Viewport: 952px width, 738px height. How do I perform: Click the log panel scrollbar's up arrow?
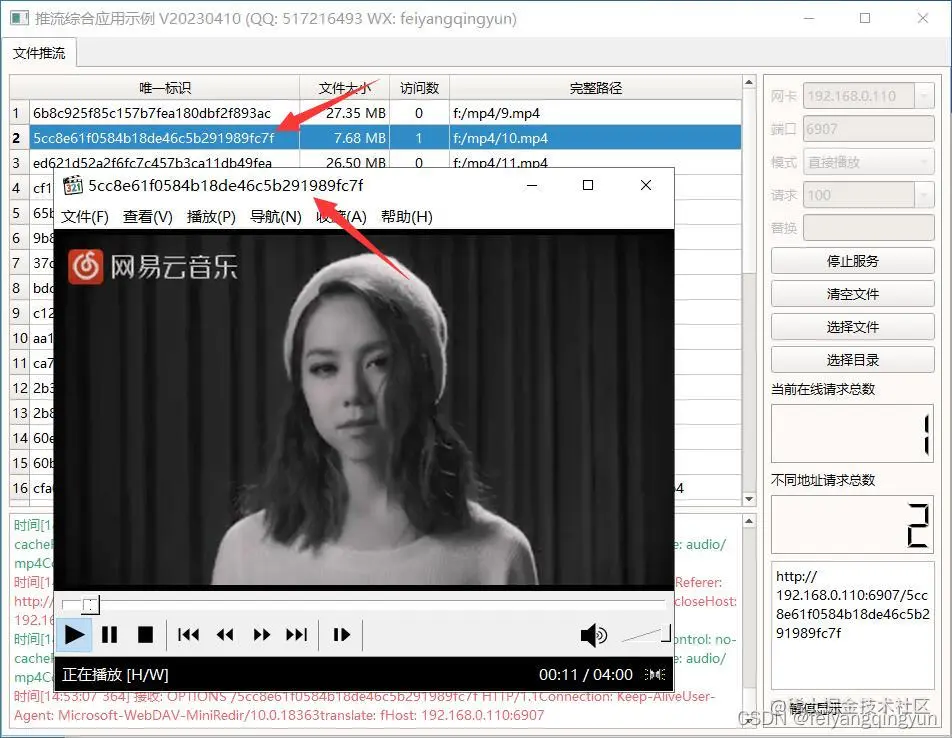[749, 521]
